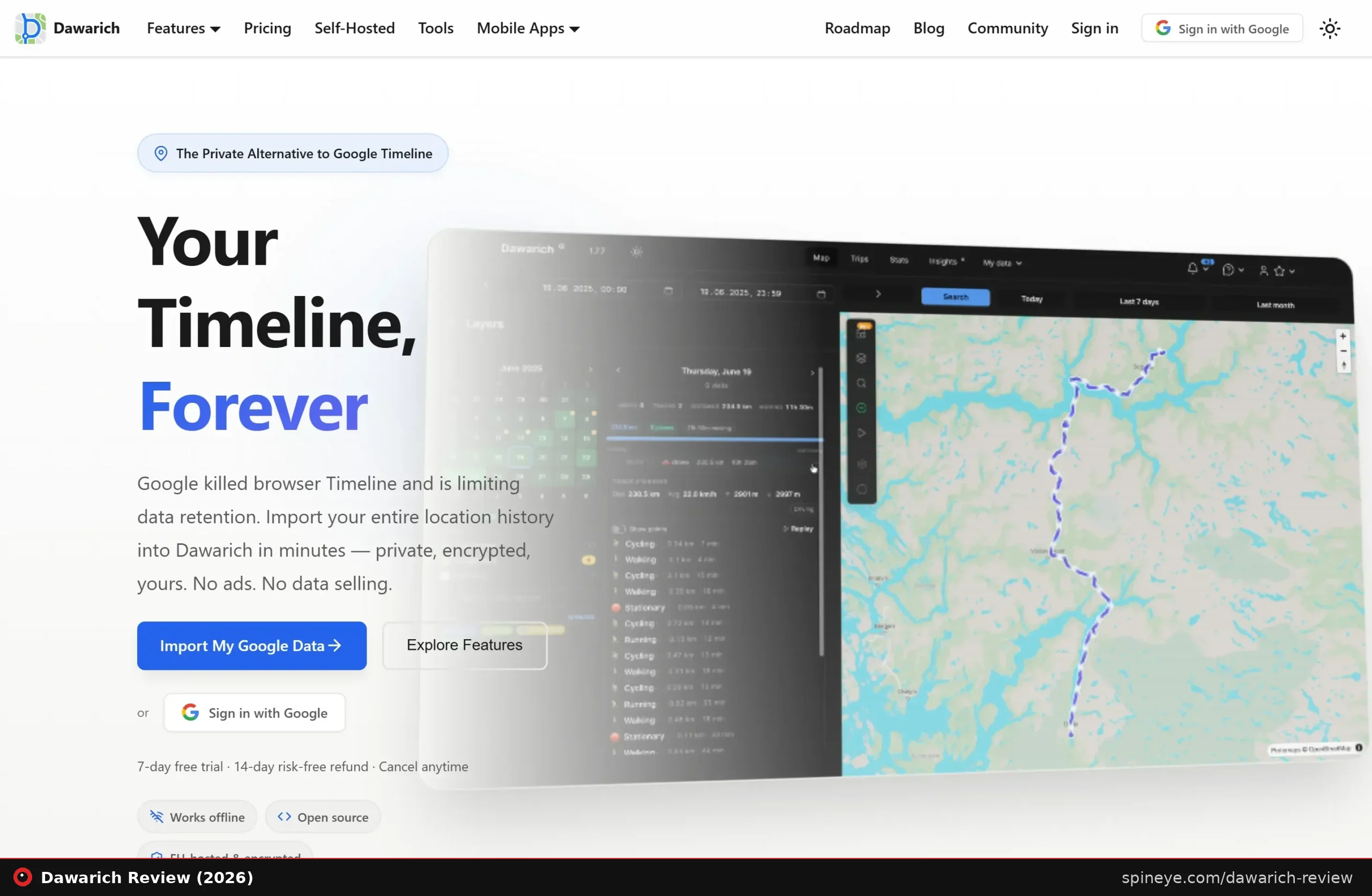Viewport: 1372px width, 896px height.
Task: Toggle site theme with header sun icon
Action: (x=1330, y=28)
